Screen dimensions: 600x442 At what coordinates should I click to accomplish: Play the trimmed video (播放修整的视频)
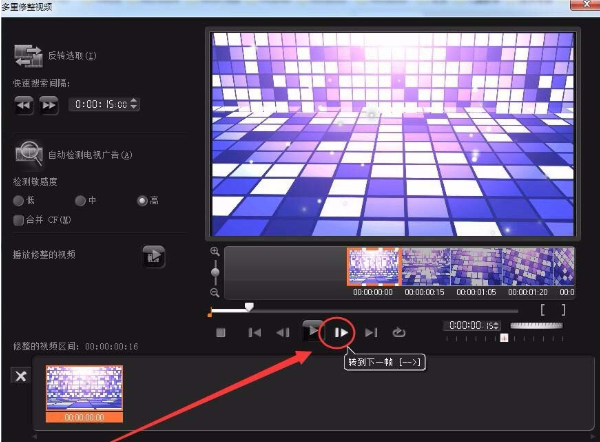tap(153, 256)
